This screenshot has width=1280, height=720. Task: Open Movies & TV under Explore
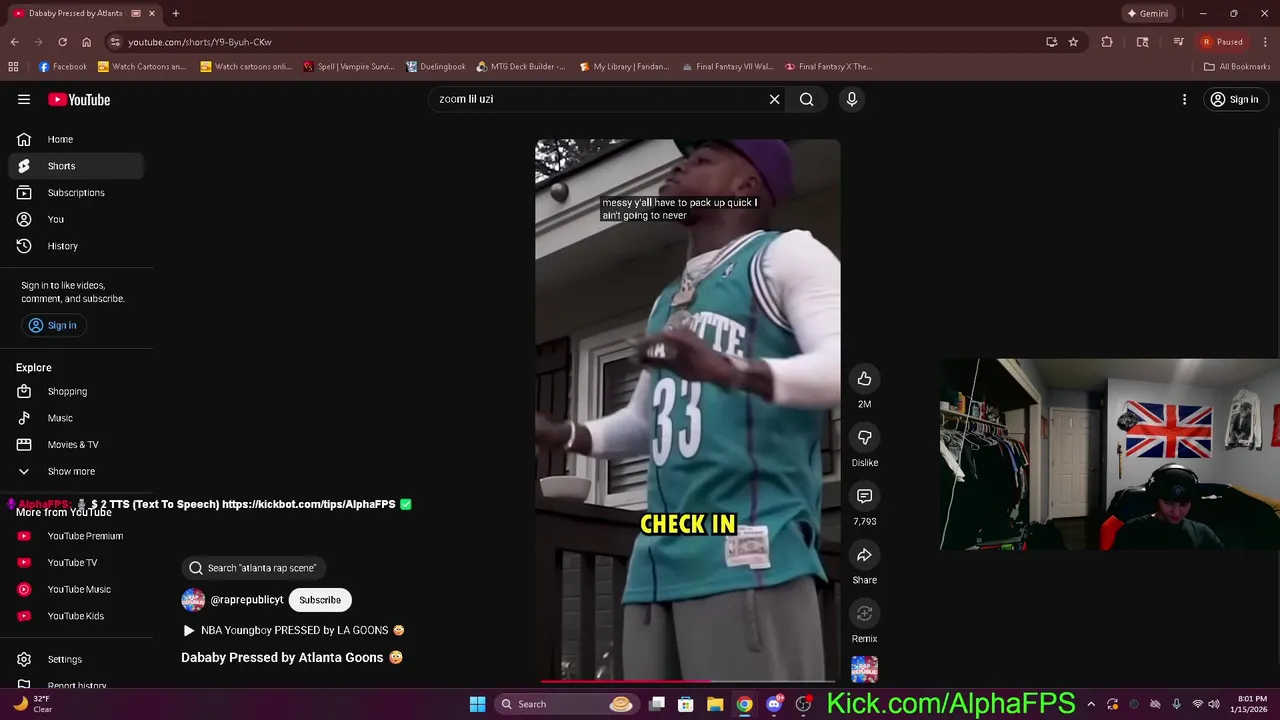(76, 444)
